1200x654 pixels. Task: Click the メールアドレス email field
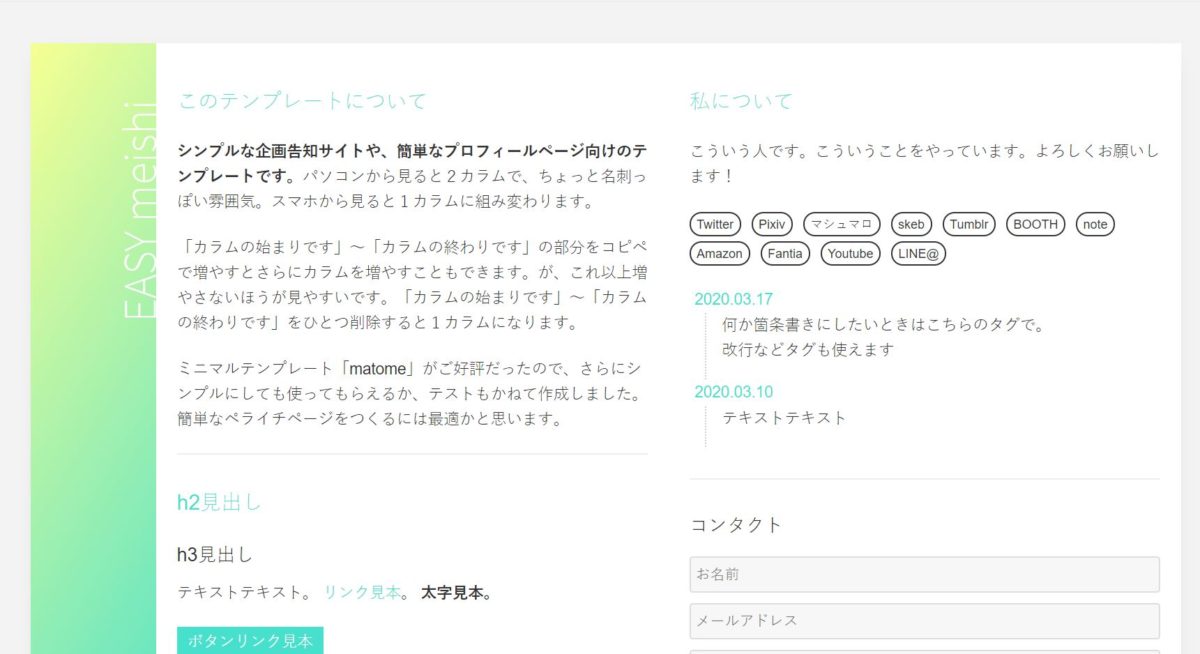925,621
